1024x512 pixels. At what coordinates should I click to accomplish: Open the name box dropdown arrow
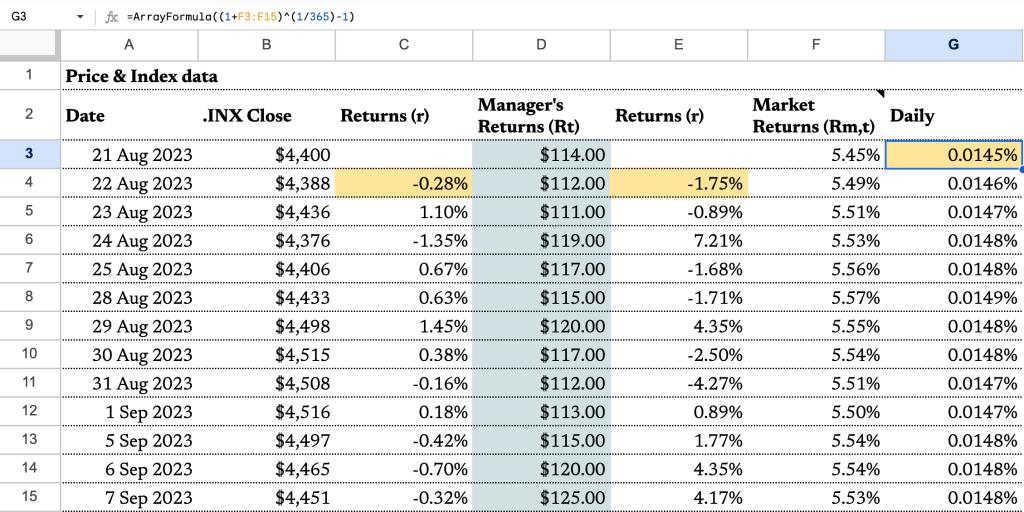point(80,17)
